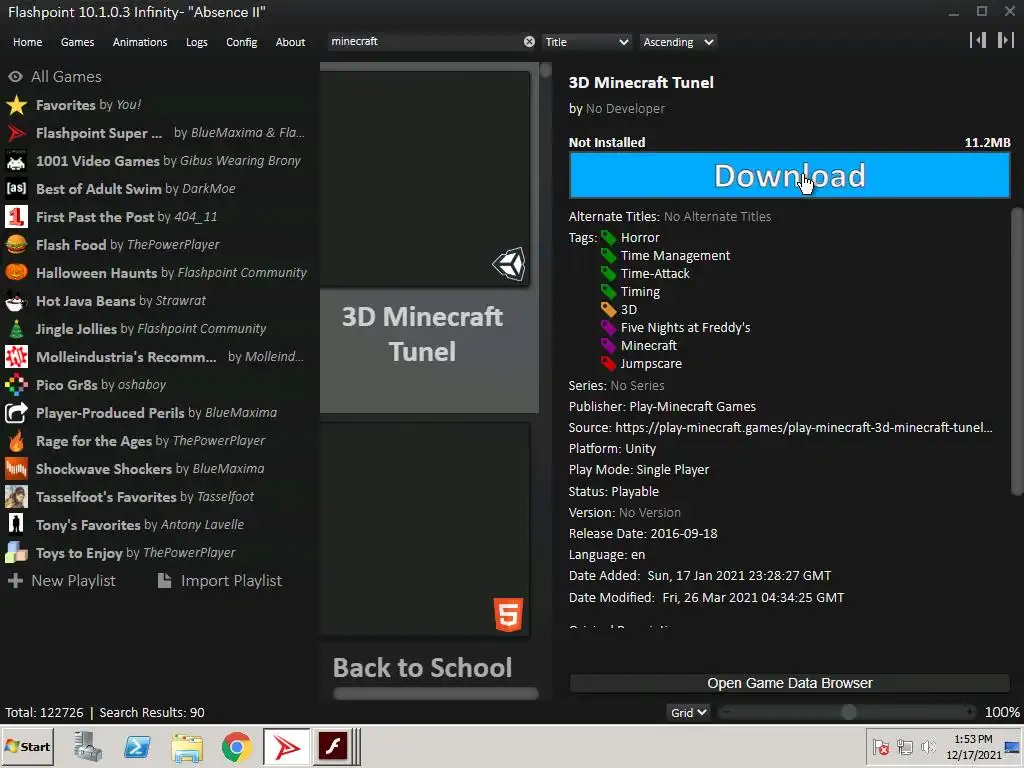Click the Horror tag icon
Image resolution: width=1024 pixels, height=768 pixels.
point(609,238)
